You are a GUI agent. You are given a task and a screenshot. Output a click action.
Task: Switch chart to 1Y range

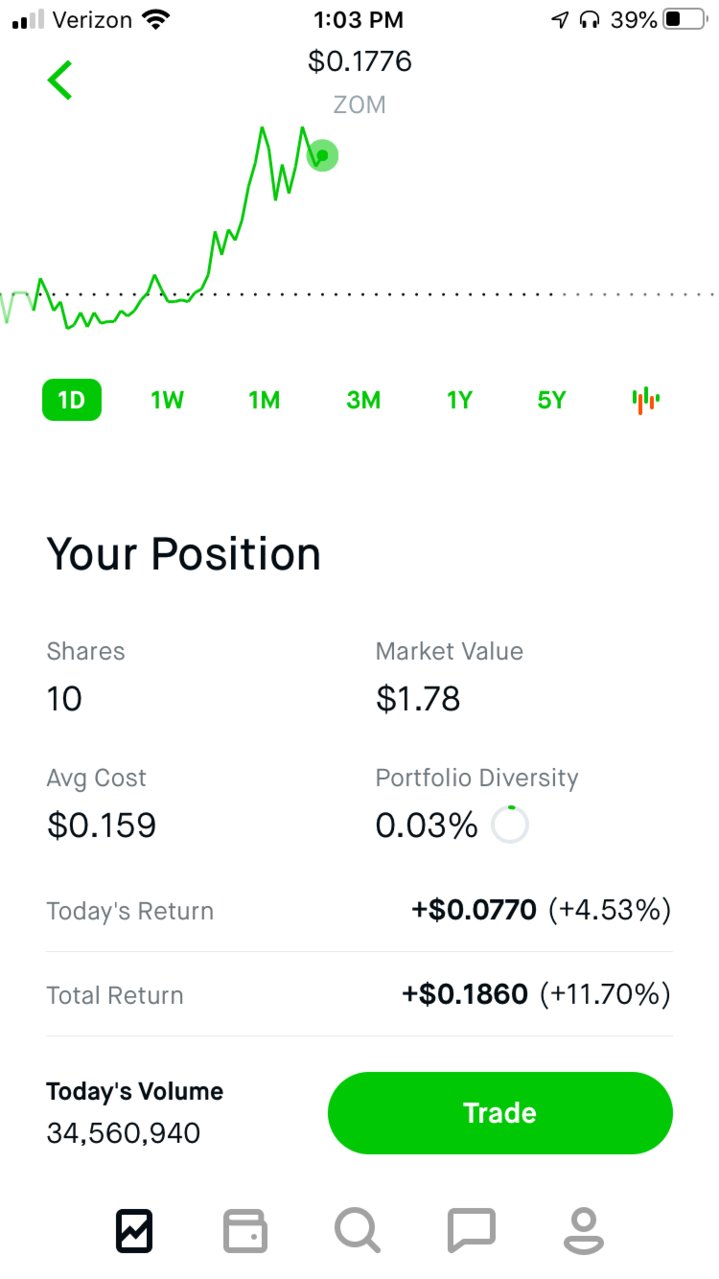459,400
